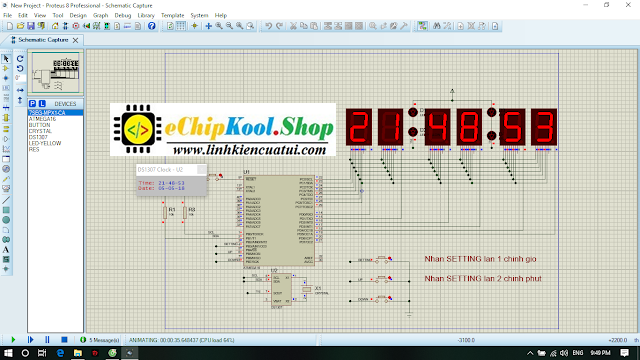Click the schematic overview thumbnail
Viewport: 640px width, 360px height.
click(x=56, y=72)
